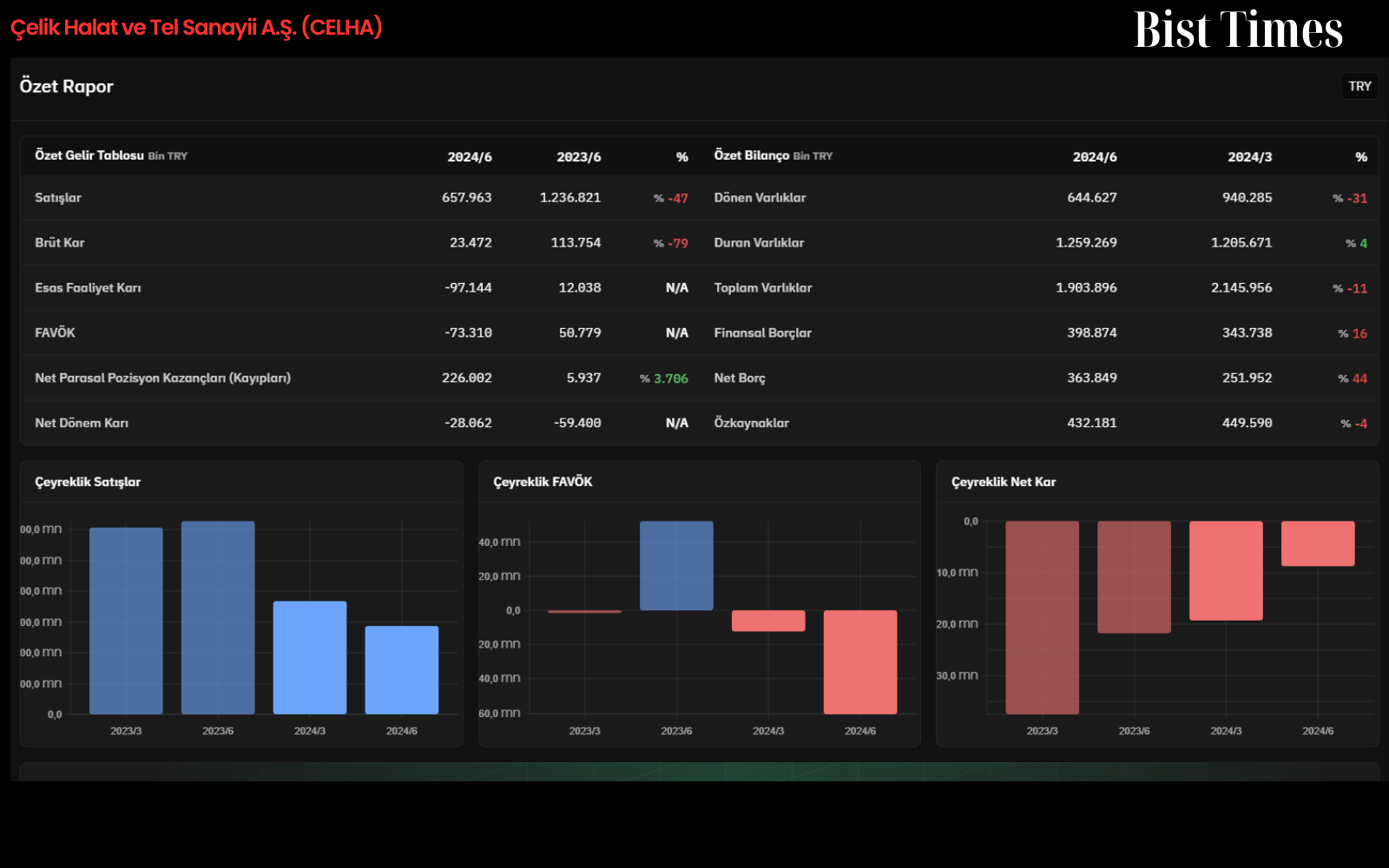Click the company title Çelik Halat (CELHA)
This screenshot has width=1389, height=868.
pyautogui.click(x=196, y=28)
